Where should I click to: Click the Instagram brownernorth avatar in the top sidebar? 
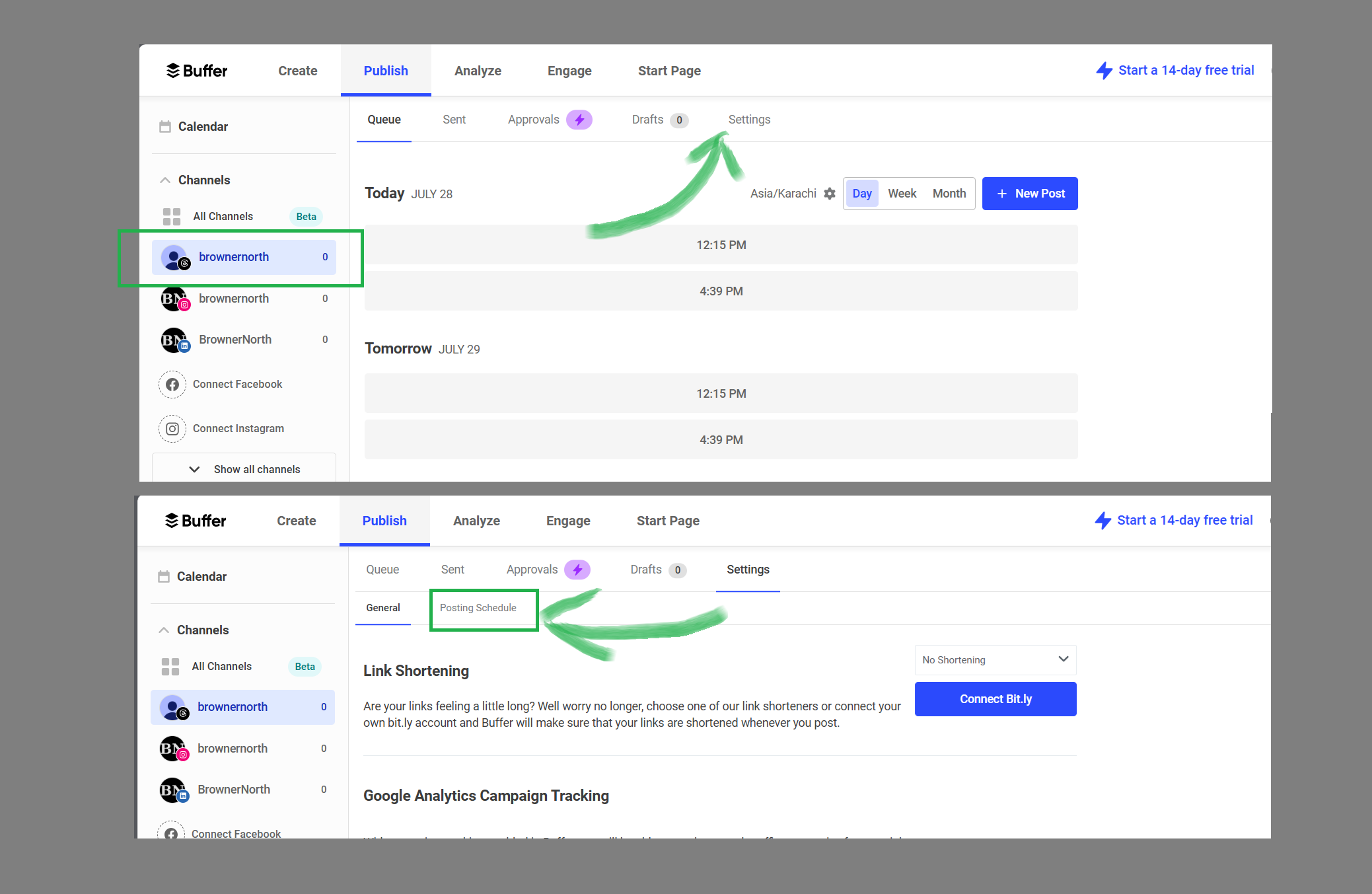175,299
